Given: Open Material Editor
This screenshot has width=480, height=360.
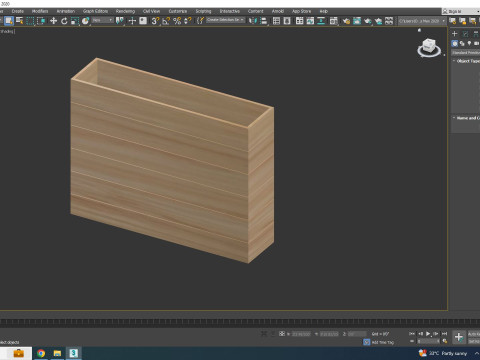Looking at the screenshot, I should coord(334,21).
